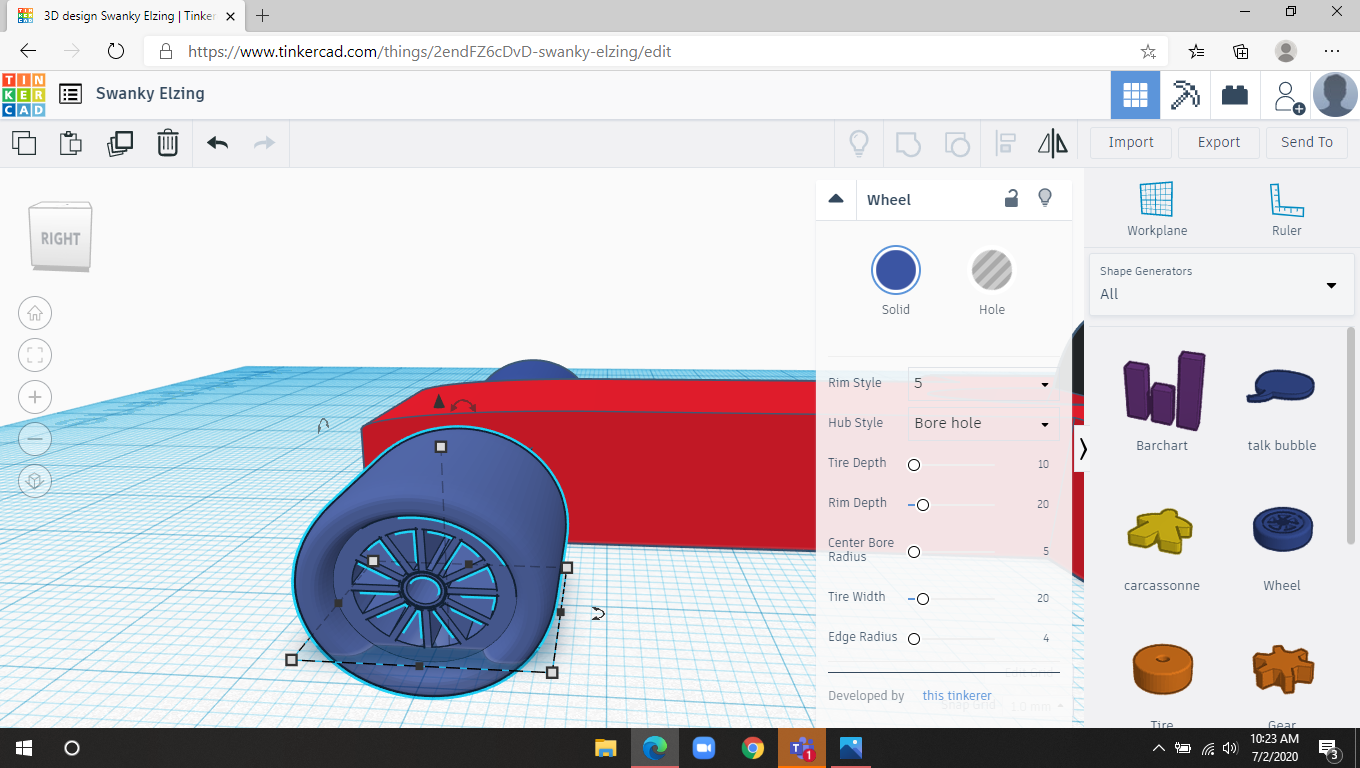Open the design list menu icon
Screen dimensions: 1360x768
pos(70,94)
